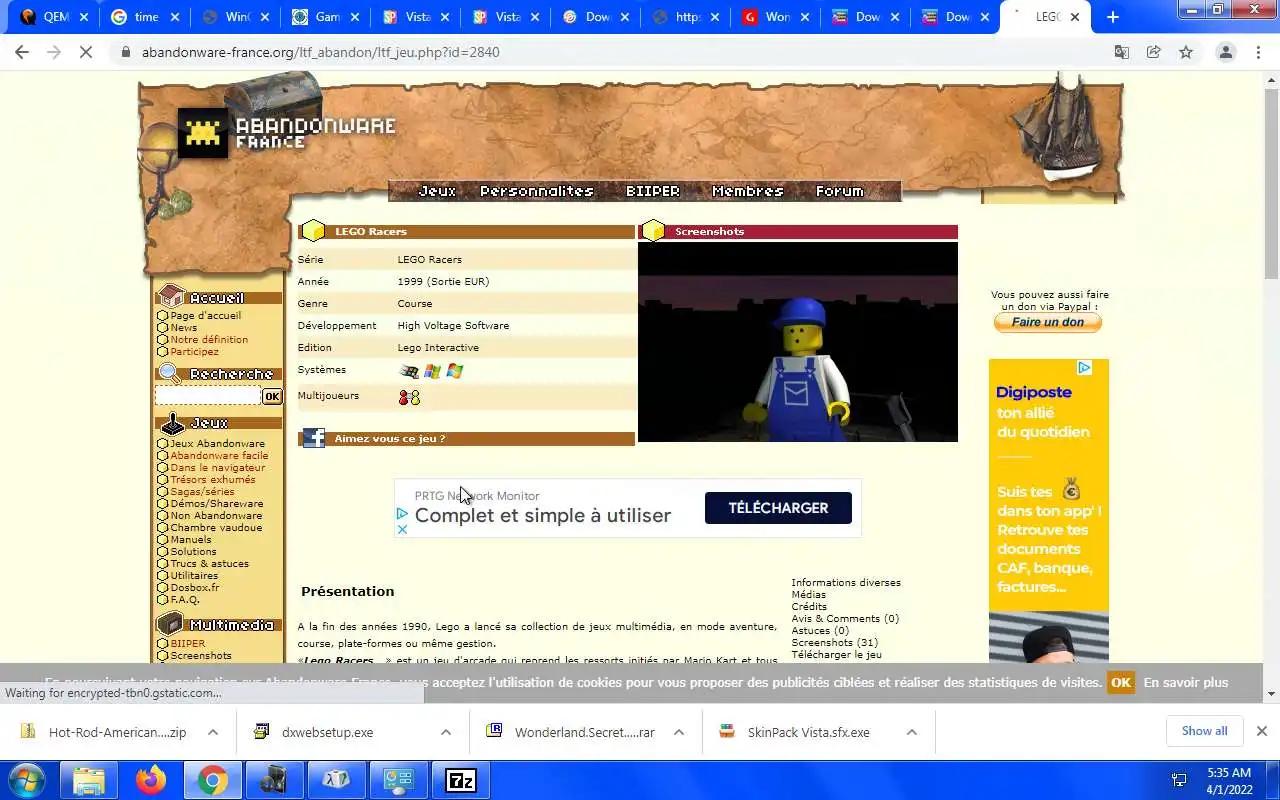Viewport: 1280px width, 800px height.
Task: Launch Firefox from the taskbar
Action: [x=151, y=780]
